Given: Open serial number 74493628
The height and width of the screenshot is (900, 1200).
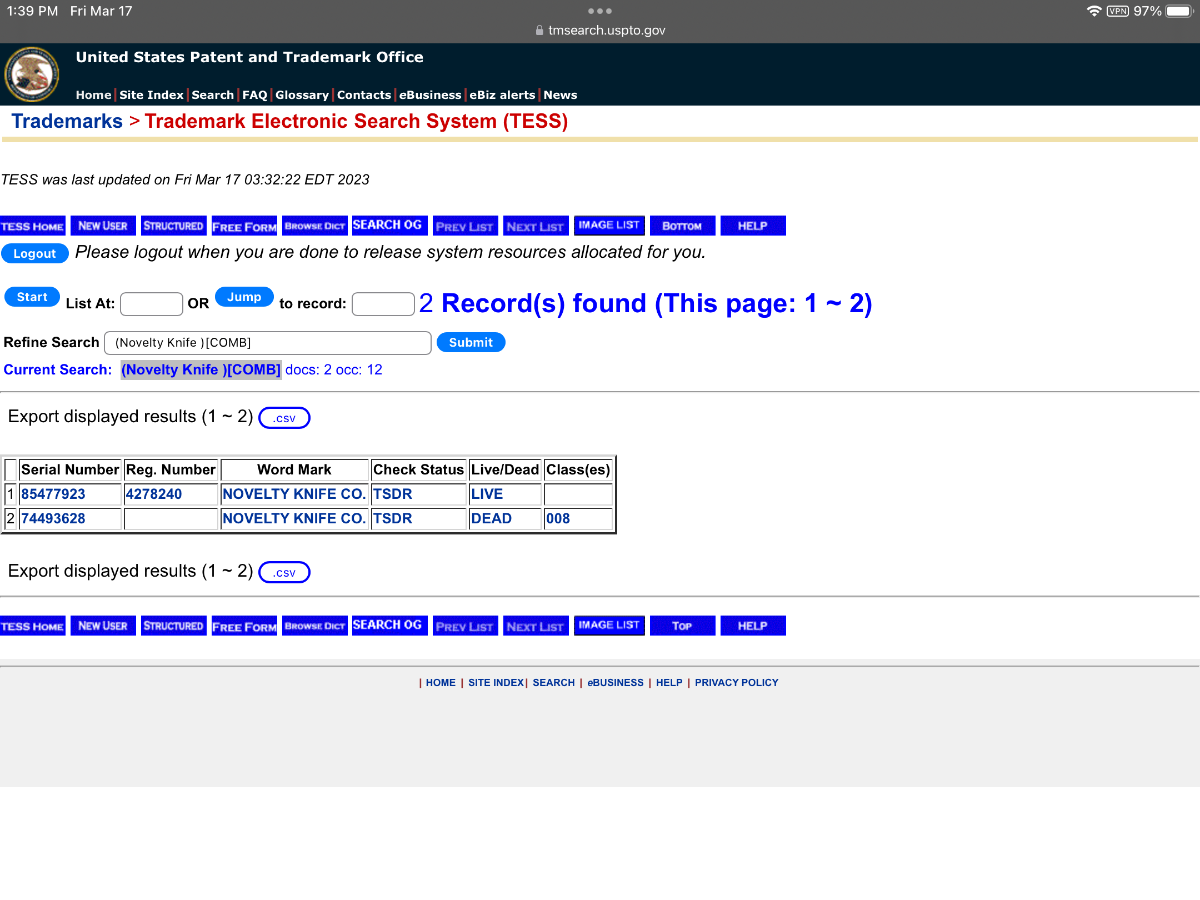Looking at the screenshot, I should (x=53, y=518).
